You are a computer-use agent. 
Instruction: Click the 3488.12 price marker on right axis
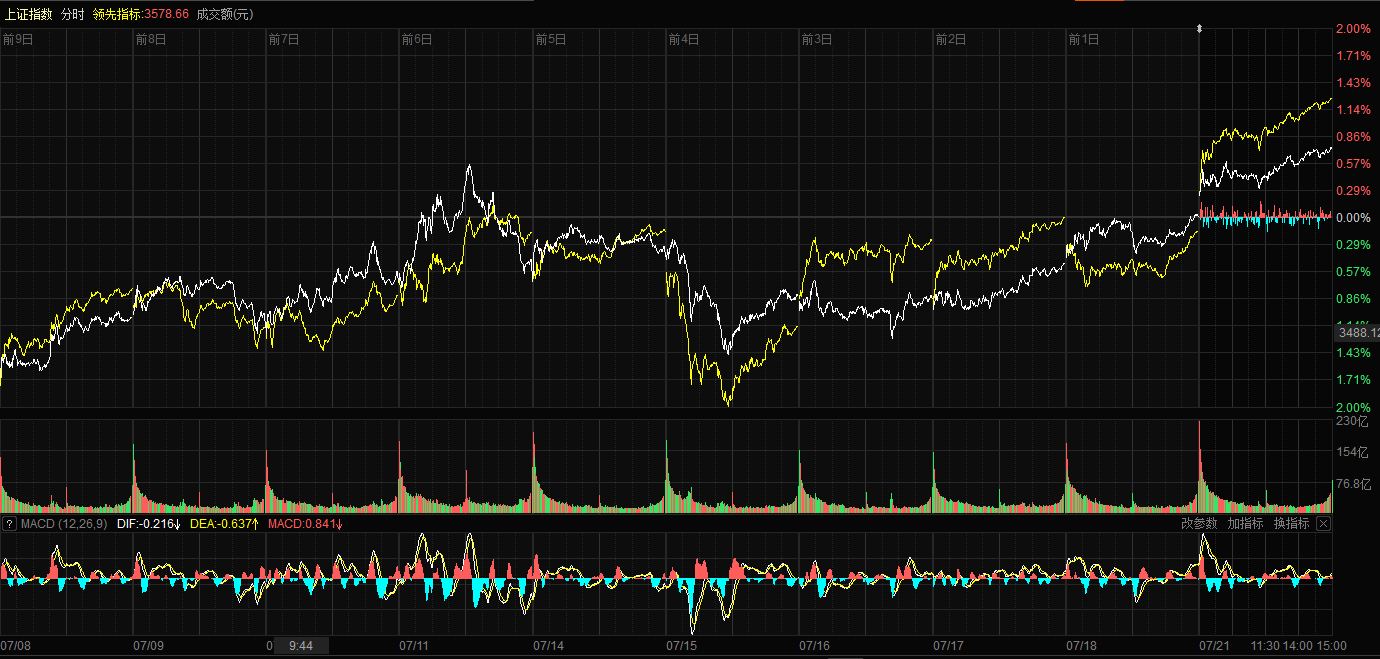pos(1358,332)
